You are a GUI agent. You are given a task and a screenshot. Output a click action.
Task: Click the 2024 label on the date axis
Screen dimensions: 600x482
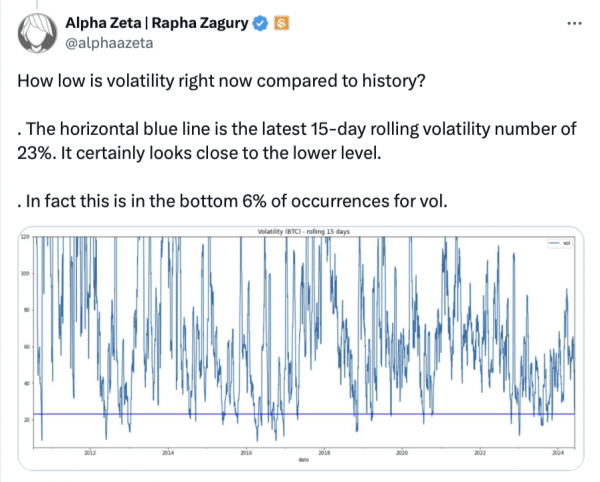pyautogui.click(x=557, y=453)
